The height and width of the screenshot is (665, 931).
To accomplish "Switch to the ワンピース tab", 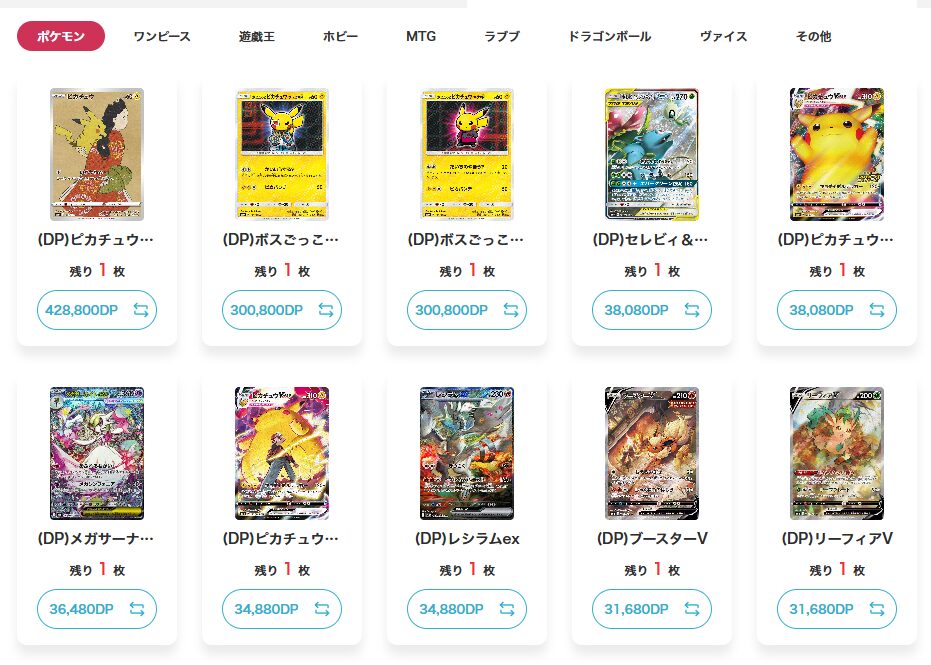I will click(x=162, y=36).
